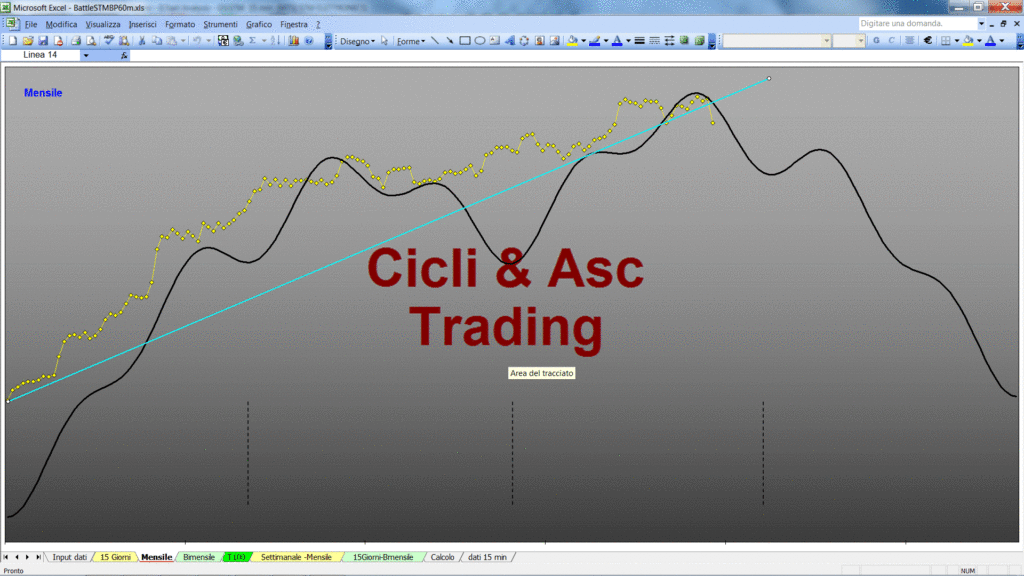The image size is (1024, 576).
Task: Expand the drawing Fill Color dropdown arrow
Action: (x=583, y=40)
